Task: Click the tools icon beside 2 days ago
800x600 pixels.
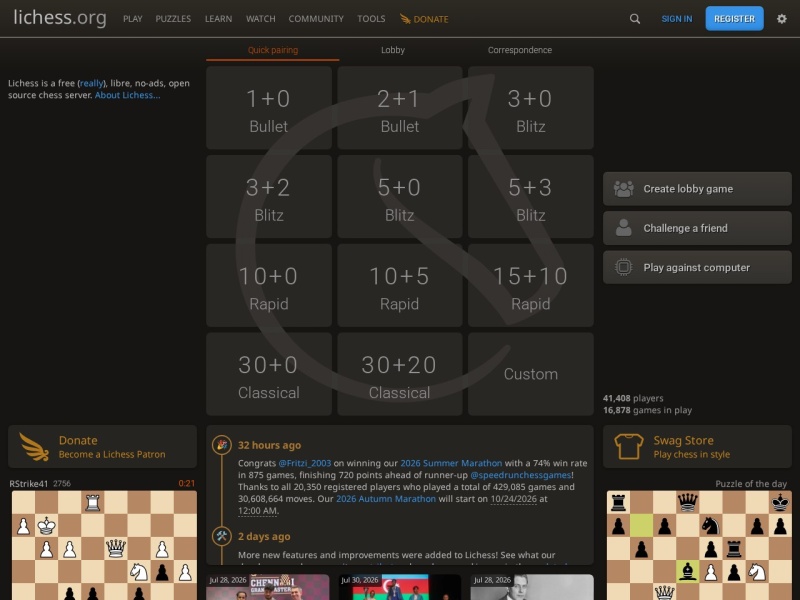Action: [x=221, y=536]
